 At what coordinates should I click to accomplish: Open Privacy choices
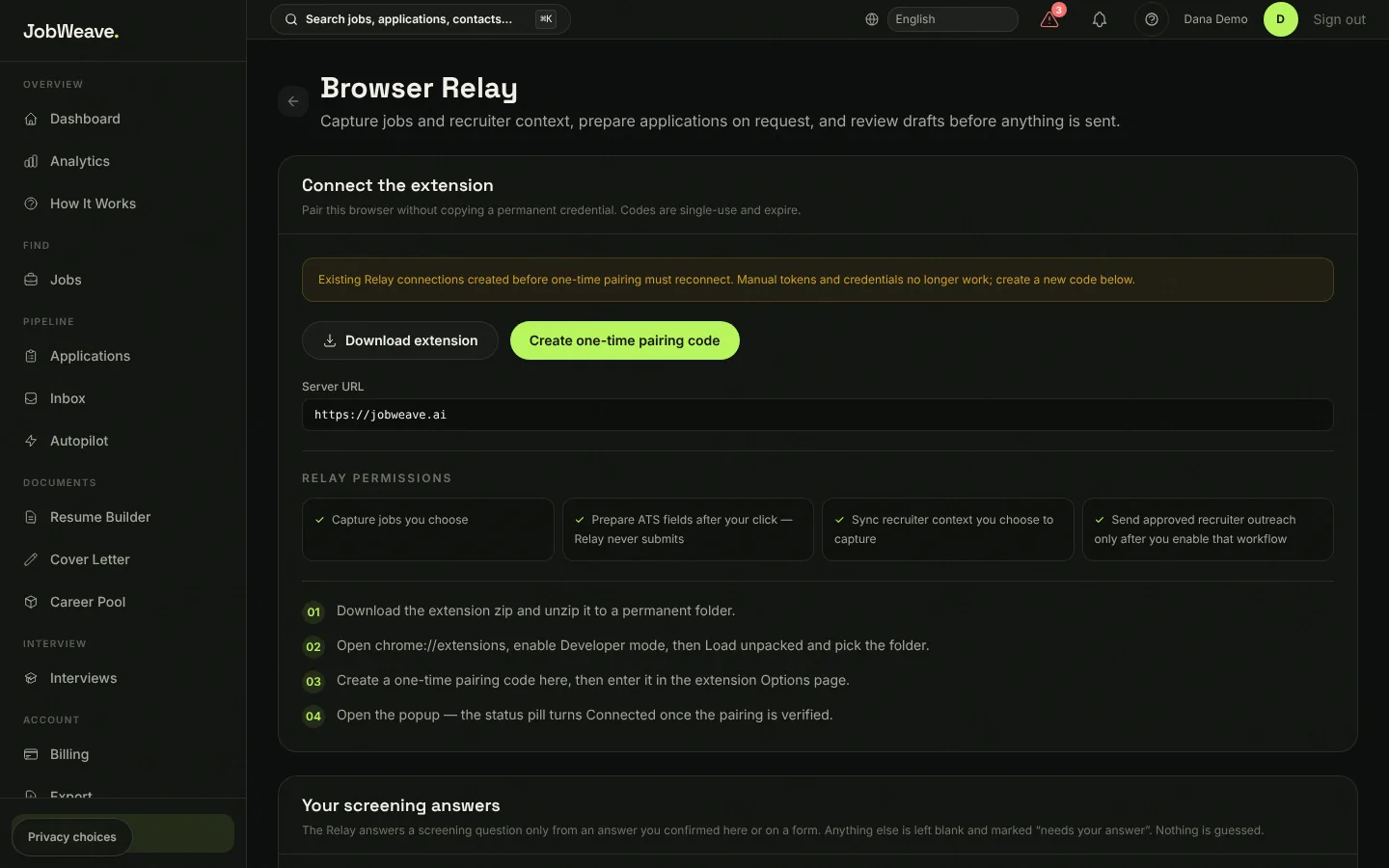click(72, 837)
